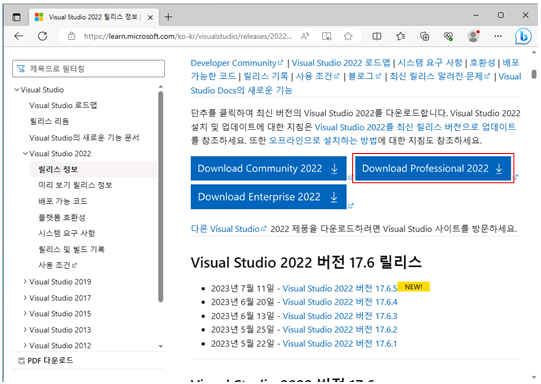
Task: Click the address bar URL
Action: pyautogui.click(x=188, y=36)
